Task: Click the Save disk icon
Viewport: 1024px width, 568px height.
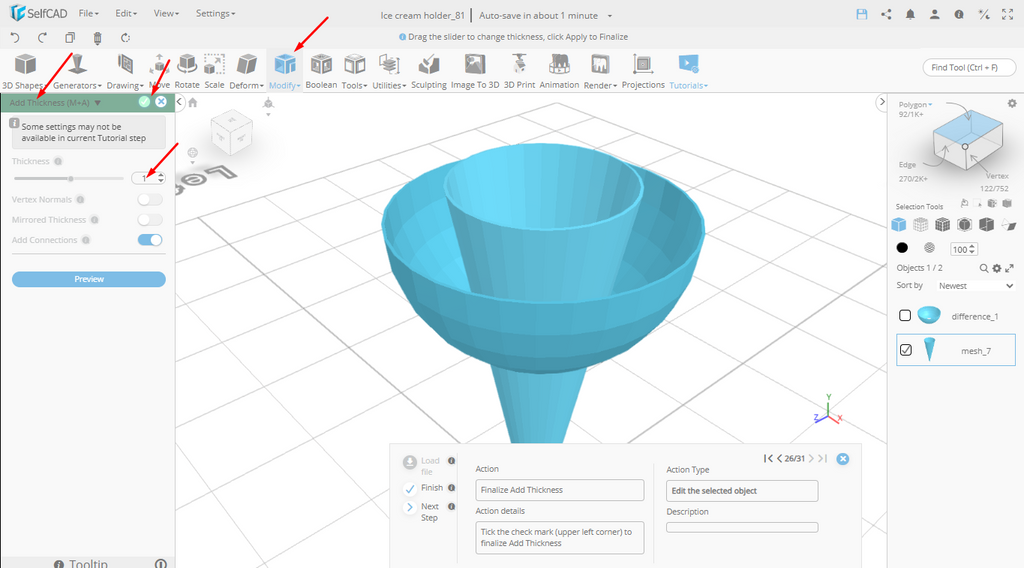Action: (x=861, y=14)
